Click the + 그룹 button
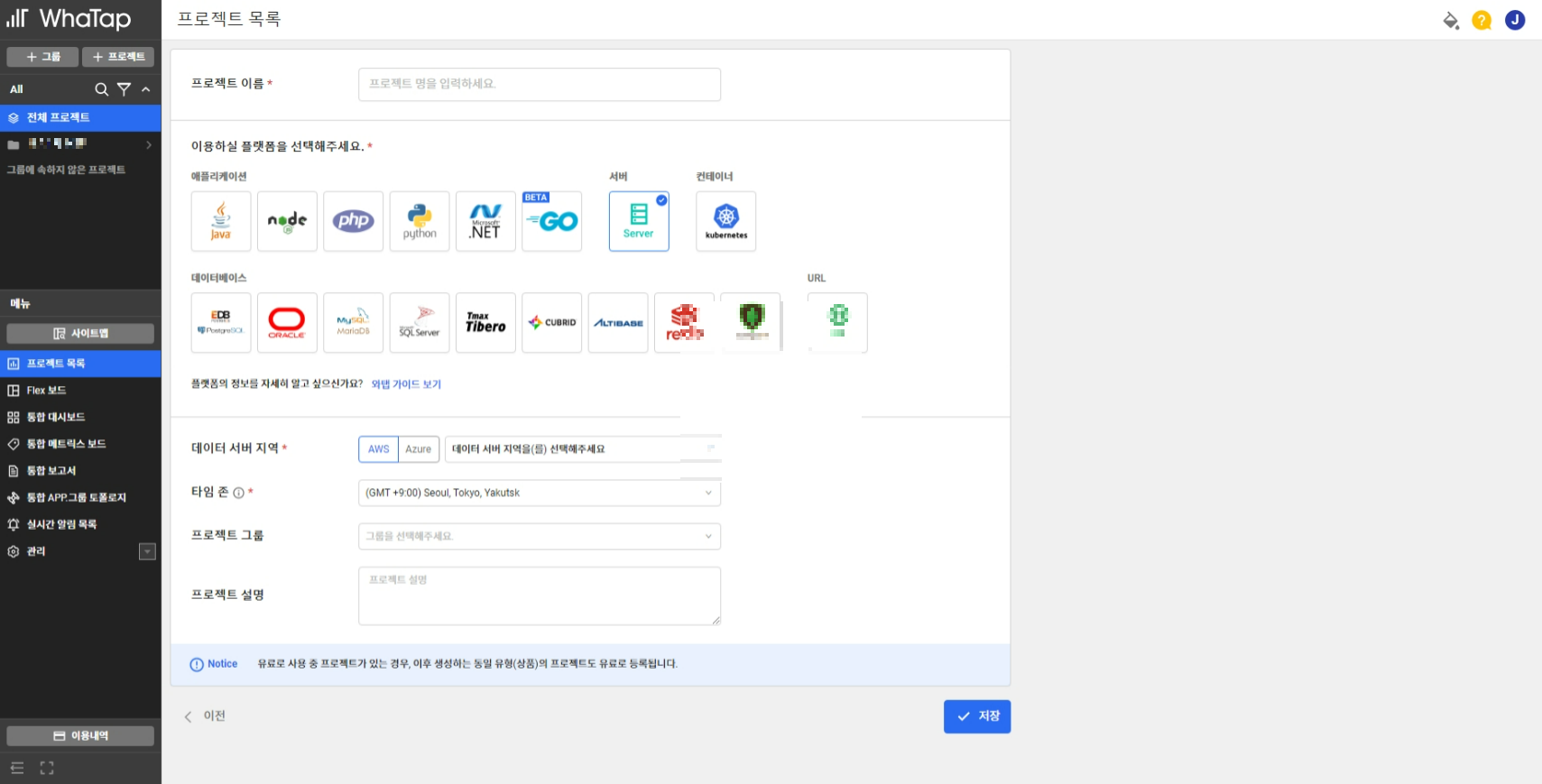The image size is (1542, 784). click(42, 57)
